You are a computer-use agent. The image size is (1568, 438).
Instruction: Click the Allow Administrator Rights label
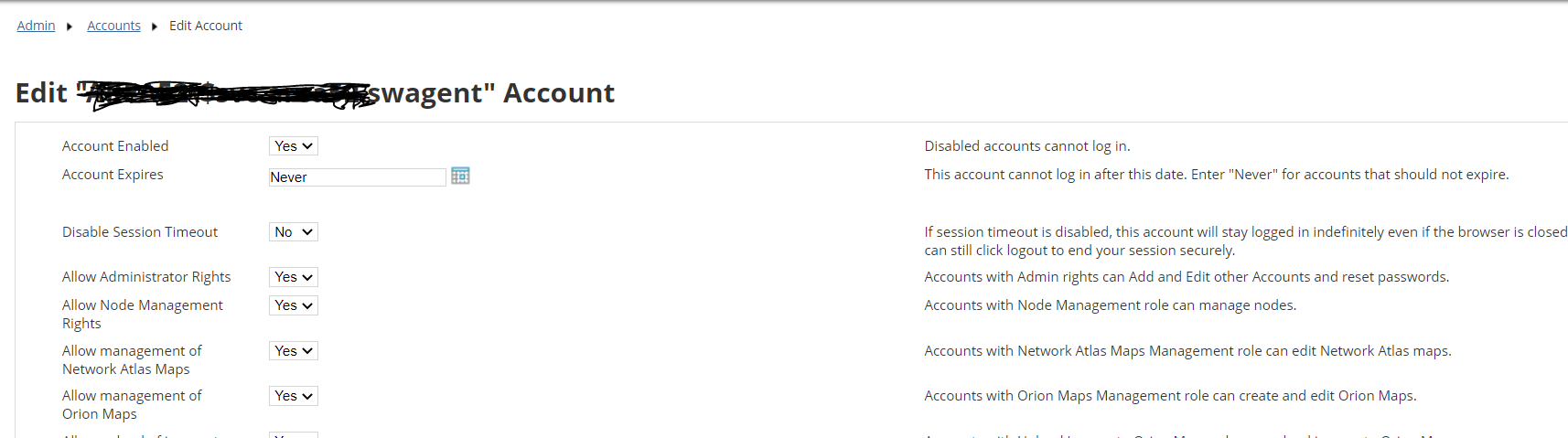pos(146,277)
